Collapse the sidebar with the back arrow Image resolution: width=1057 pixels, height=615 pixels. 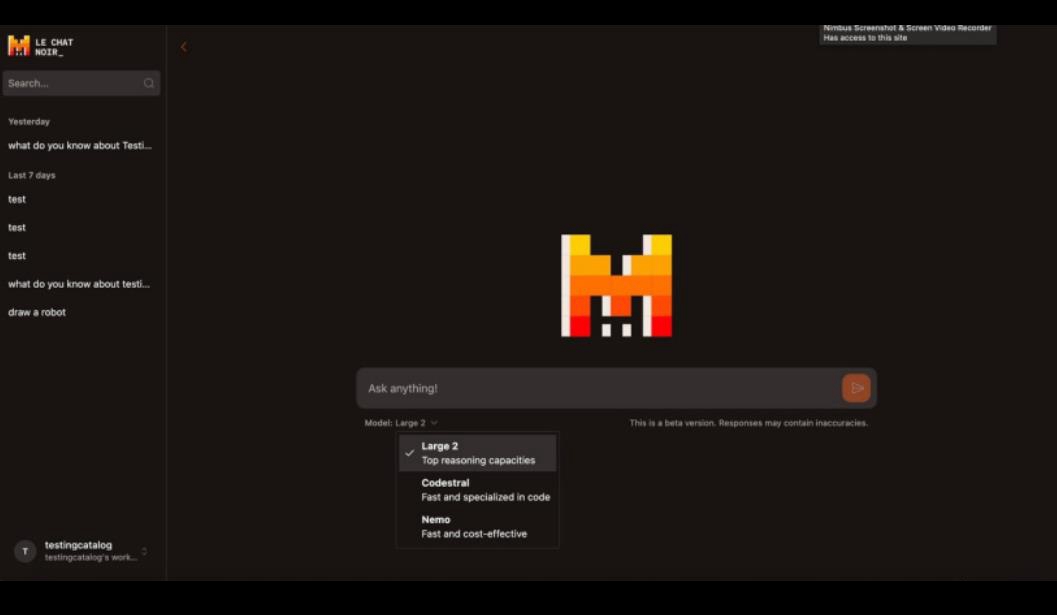pyautogui.click(x=183, y=47)
